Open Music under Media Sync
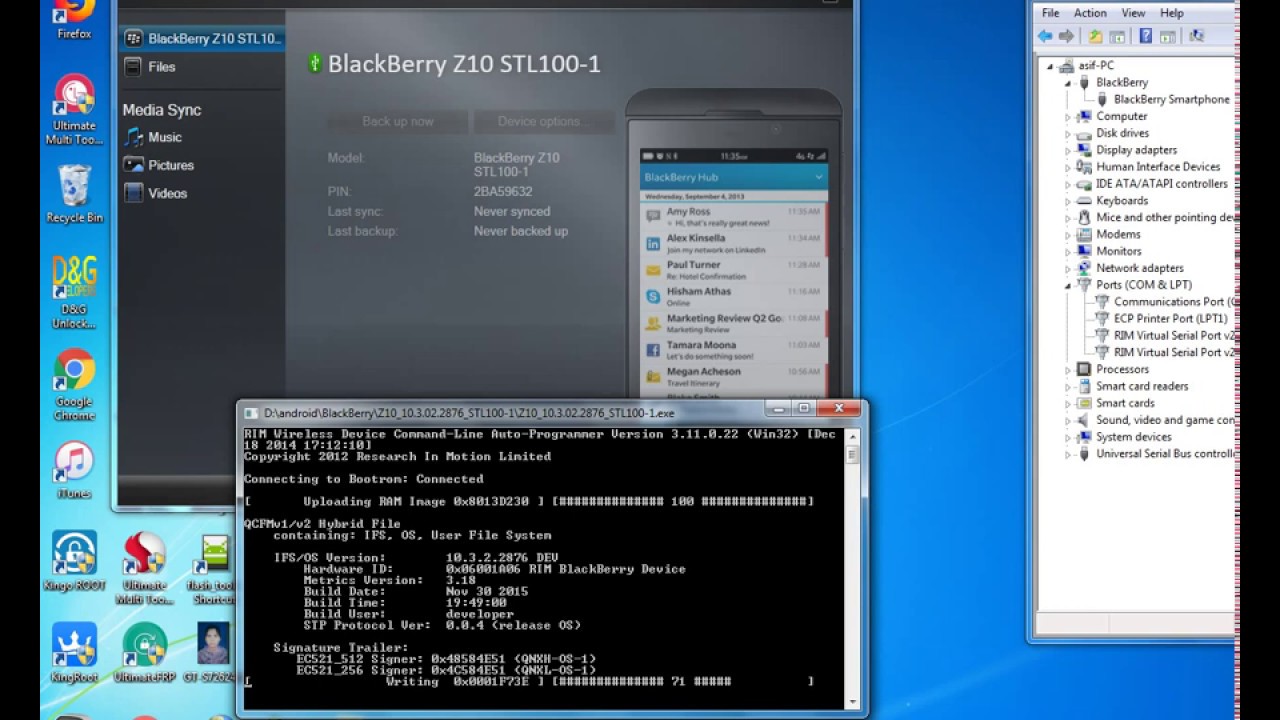Viewport: 1280px width, 720px height. pyautogui.click(x=164, y=137)
